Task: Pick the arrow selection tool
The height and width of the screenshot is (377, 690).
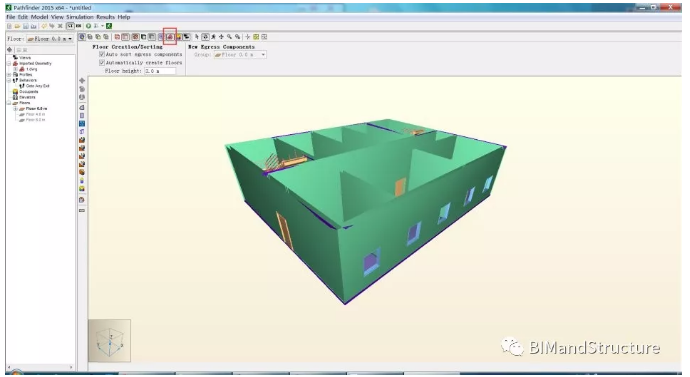Action: (197, 37)
